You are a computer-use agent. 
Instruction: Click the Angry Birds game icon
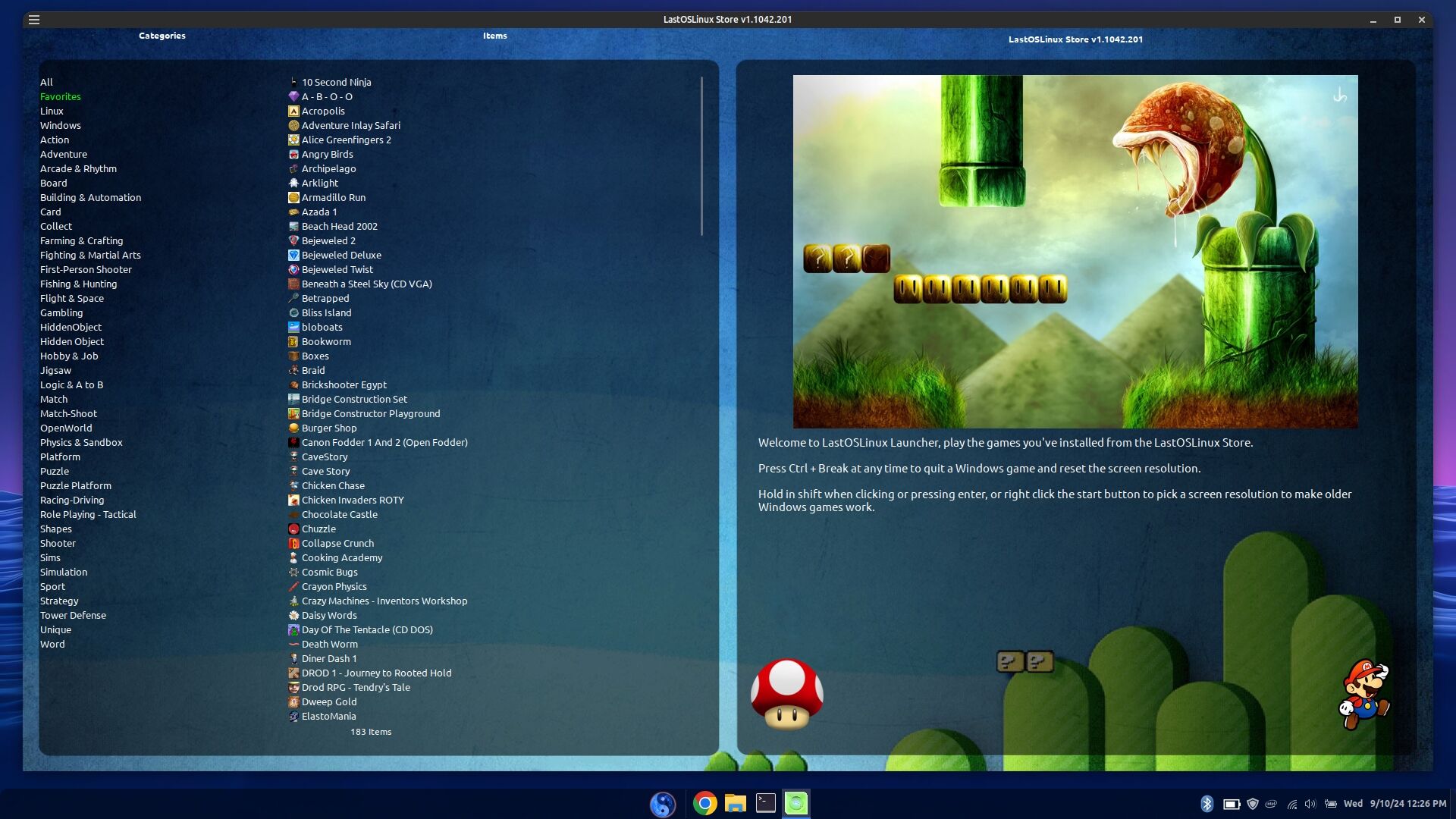(x=293, y=155)
